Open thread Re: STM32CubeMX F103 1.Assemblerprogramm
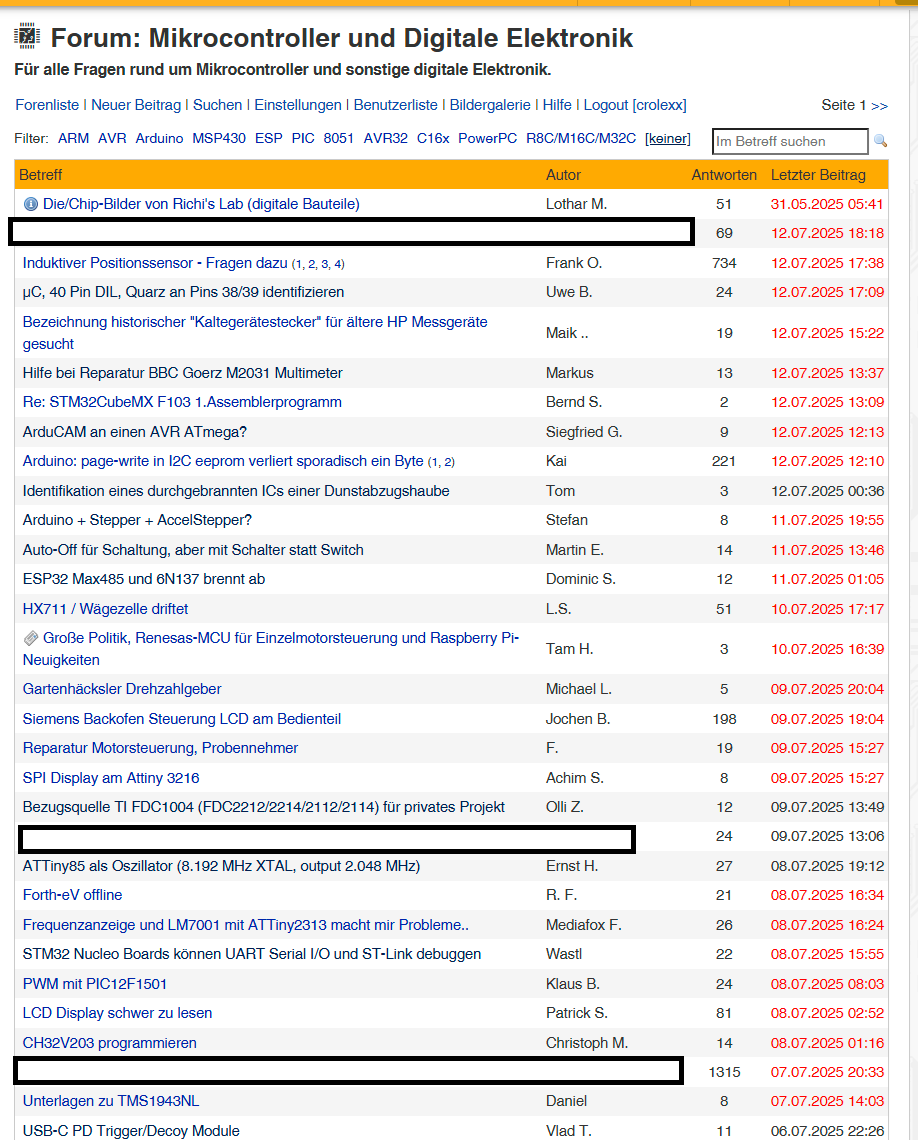 point(182,402)
